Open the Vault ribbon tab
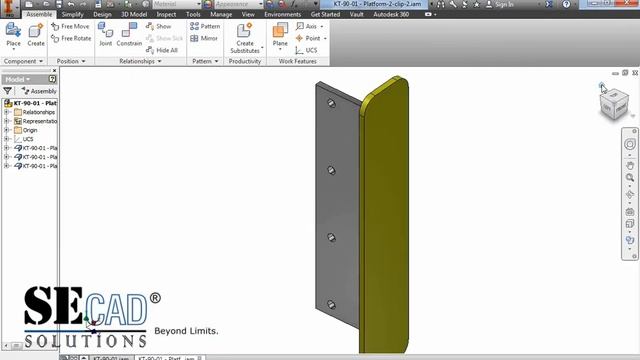The width and height of the screenshot is (640, 360). [356, 14]
